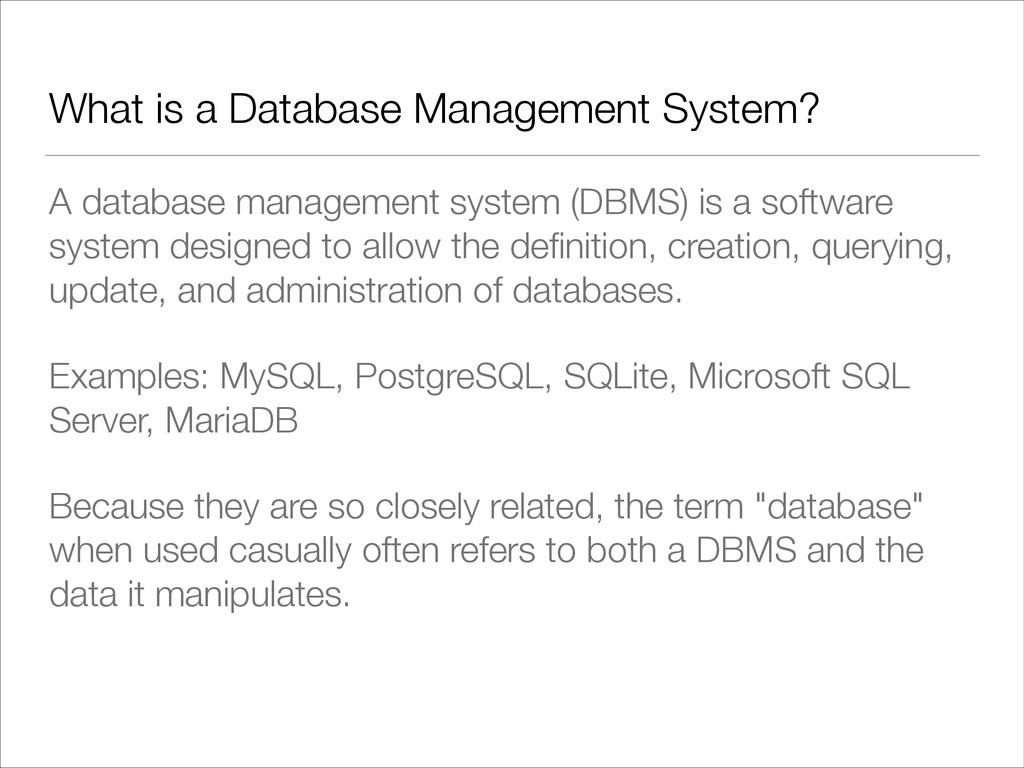The height and width of the screenshot is (768, 1024).
Task: Click the "MySQL," example
Action: [281, 379]
